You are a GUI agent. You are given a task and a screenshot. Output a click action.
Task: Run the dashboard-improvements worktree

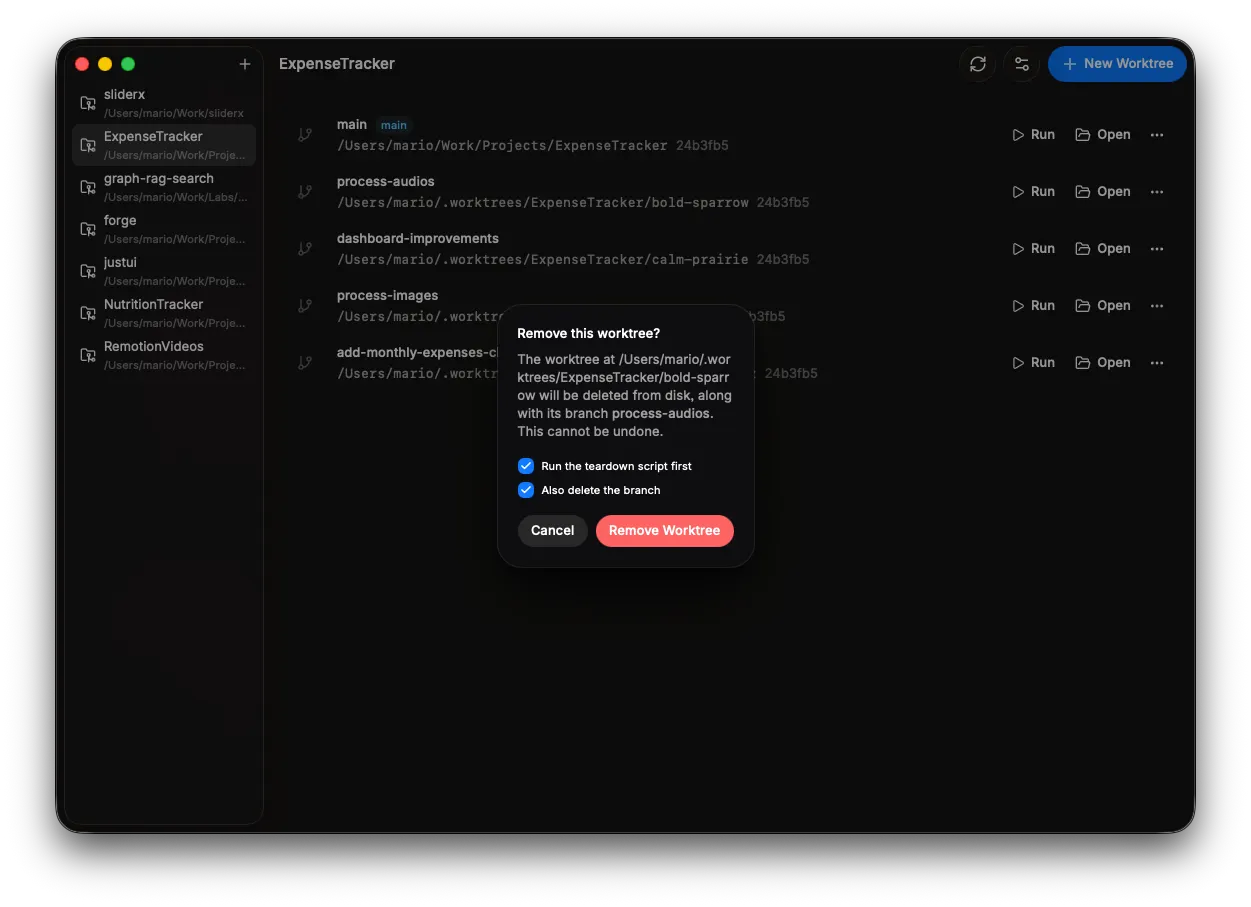point(1033,249)
